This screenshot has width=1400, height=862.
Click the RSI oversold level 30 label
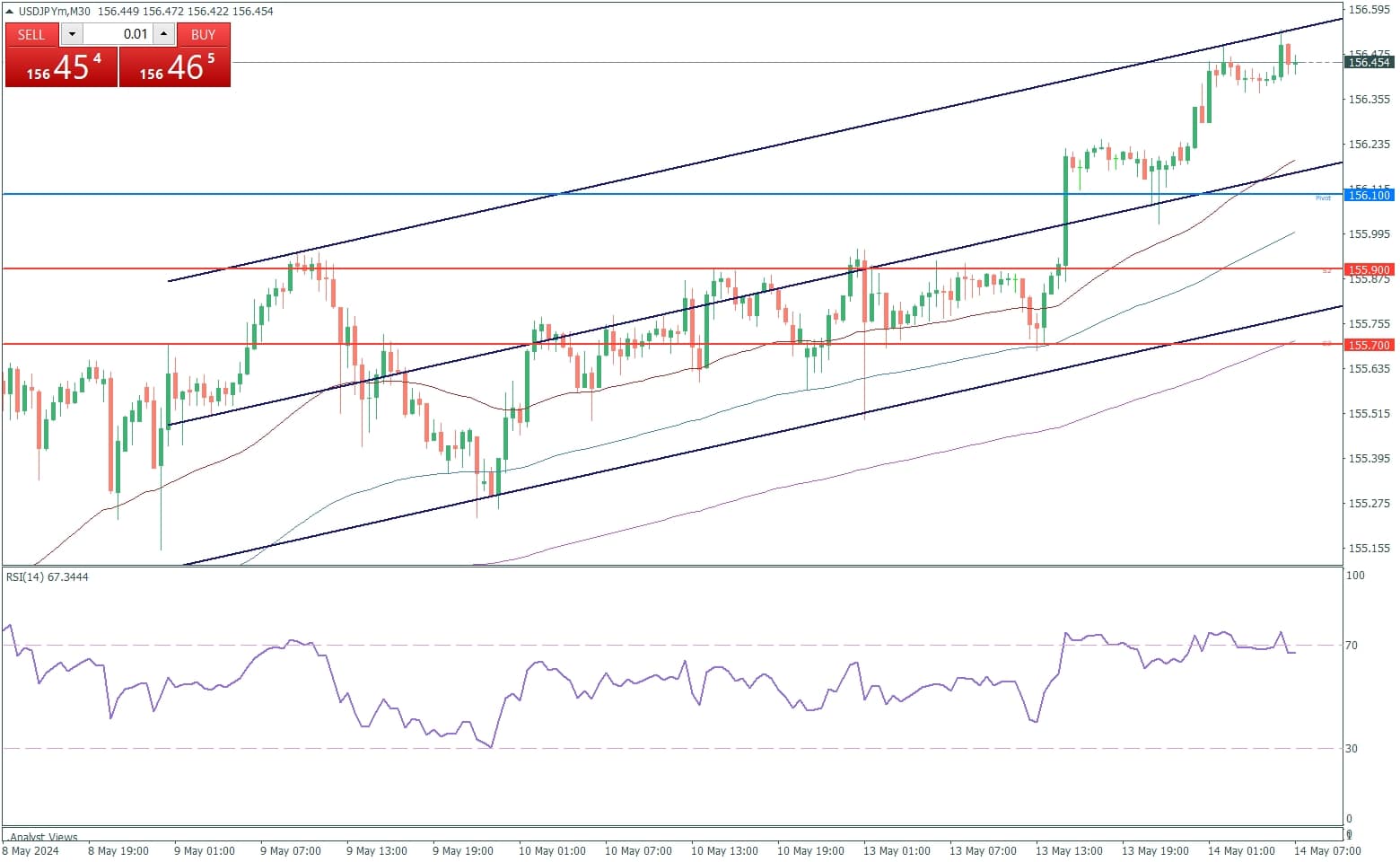point(1352,749)
